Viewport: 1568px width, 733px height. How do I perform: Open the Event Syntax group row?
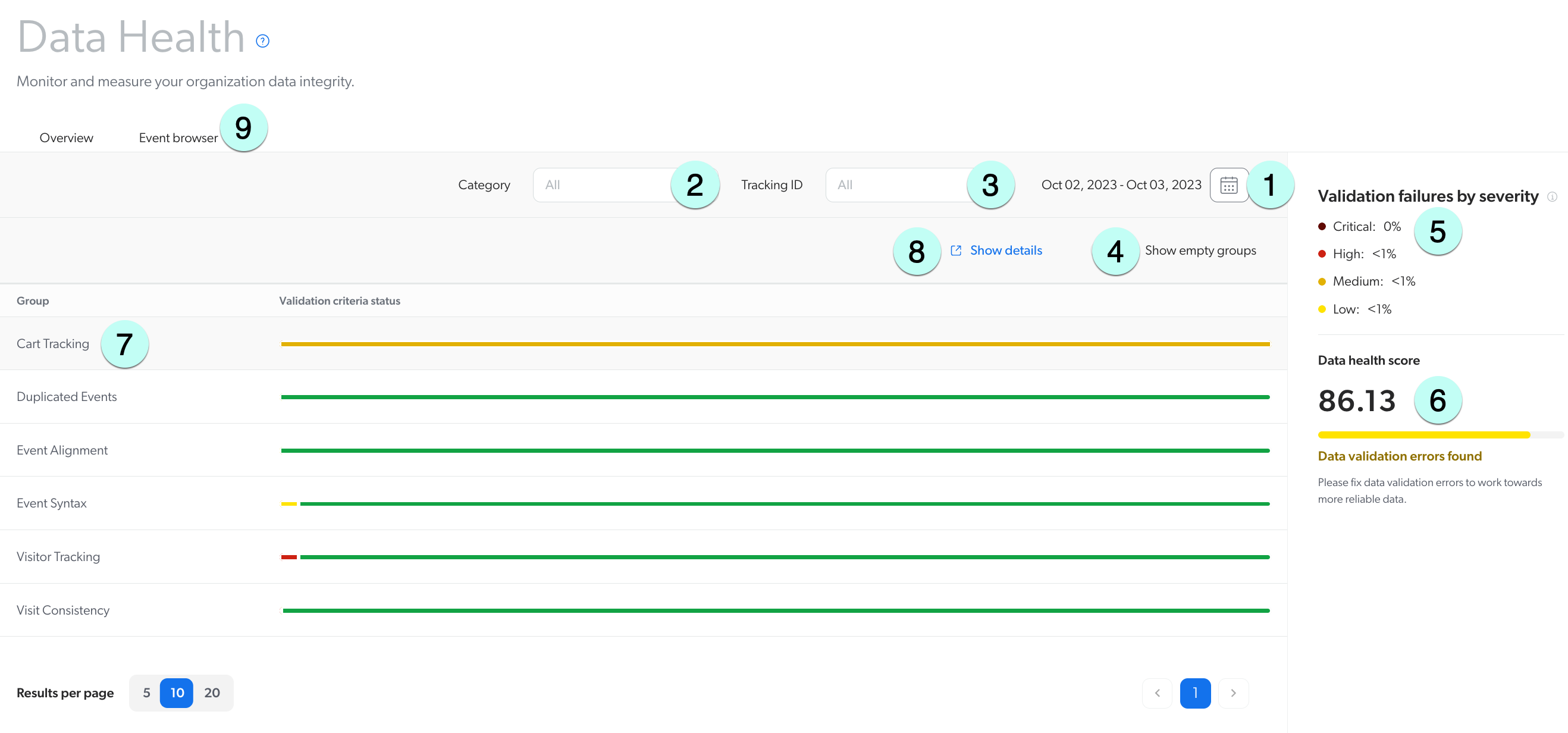pyautogui.click(x=644, y=503)
